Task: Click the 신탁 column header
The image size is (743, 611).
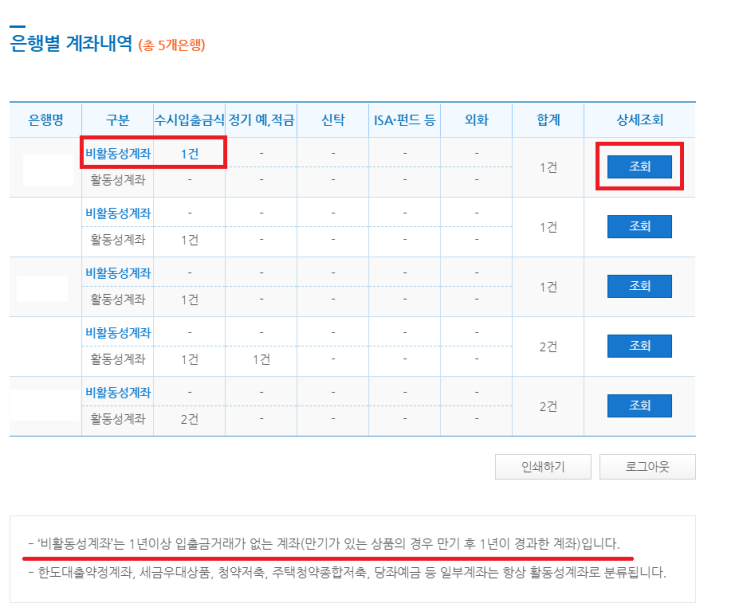Action: coord(333,120)
